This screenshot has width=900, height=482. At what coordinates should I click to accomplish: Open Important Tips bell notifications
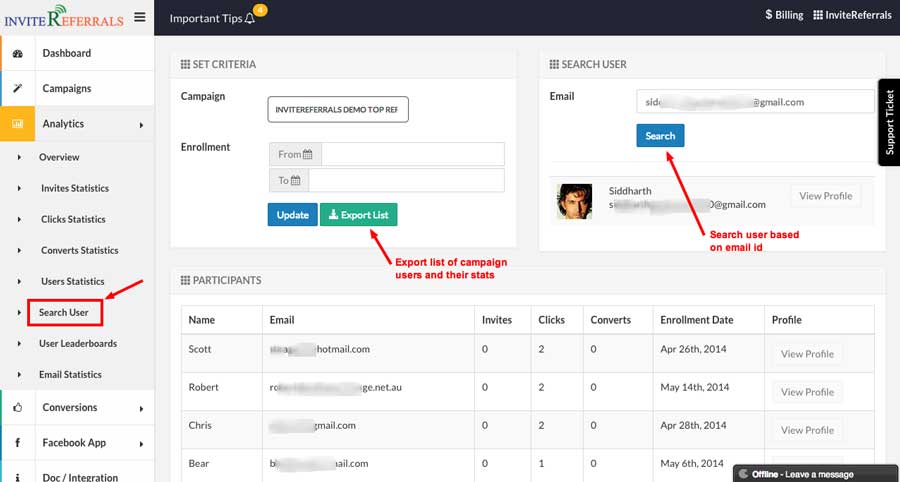coord(250,18)
